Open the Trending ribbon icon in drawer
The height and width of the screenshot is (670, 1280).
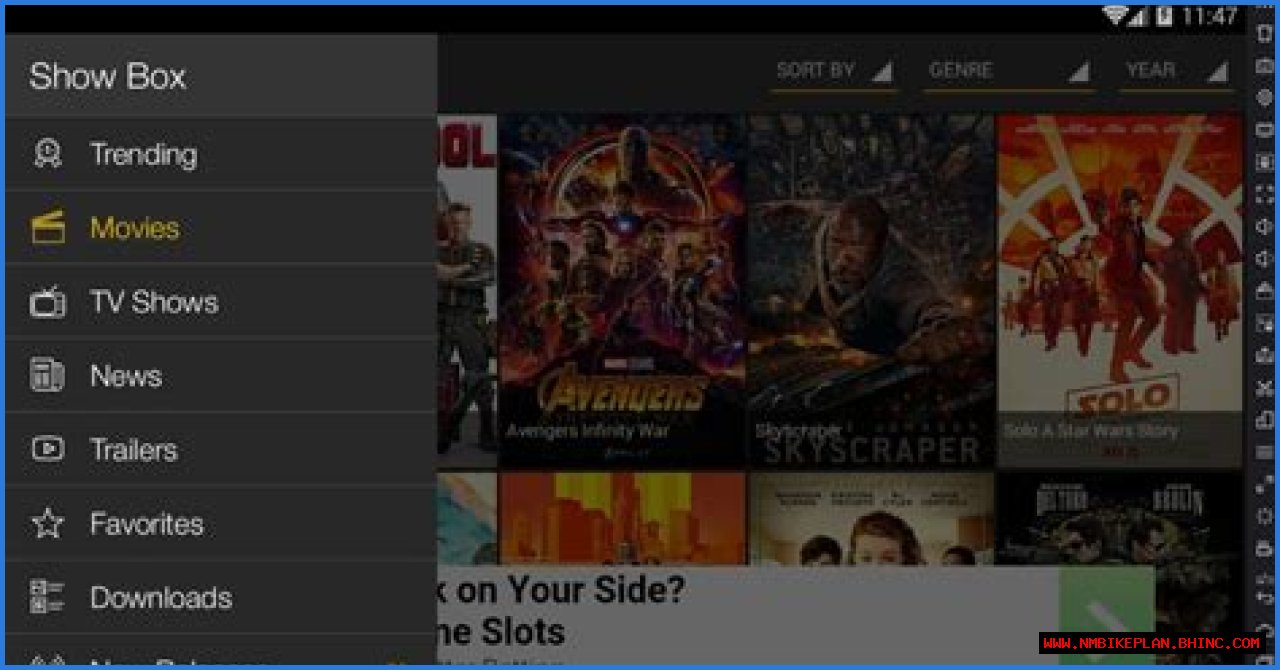47,153
